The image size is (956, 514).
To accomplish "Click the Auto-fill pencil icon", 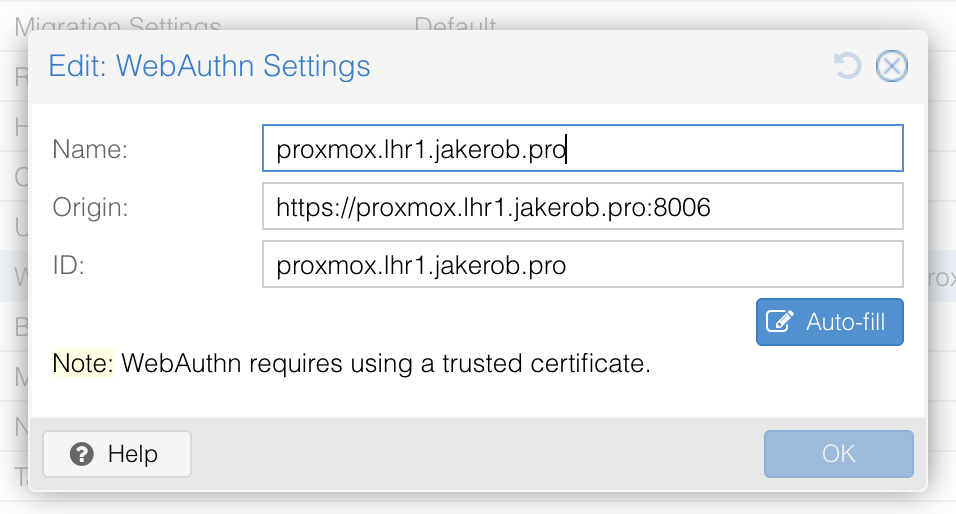I will click(780, 321).
